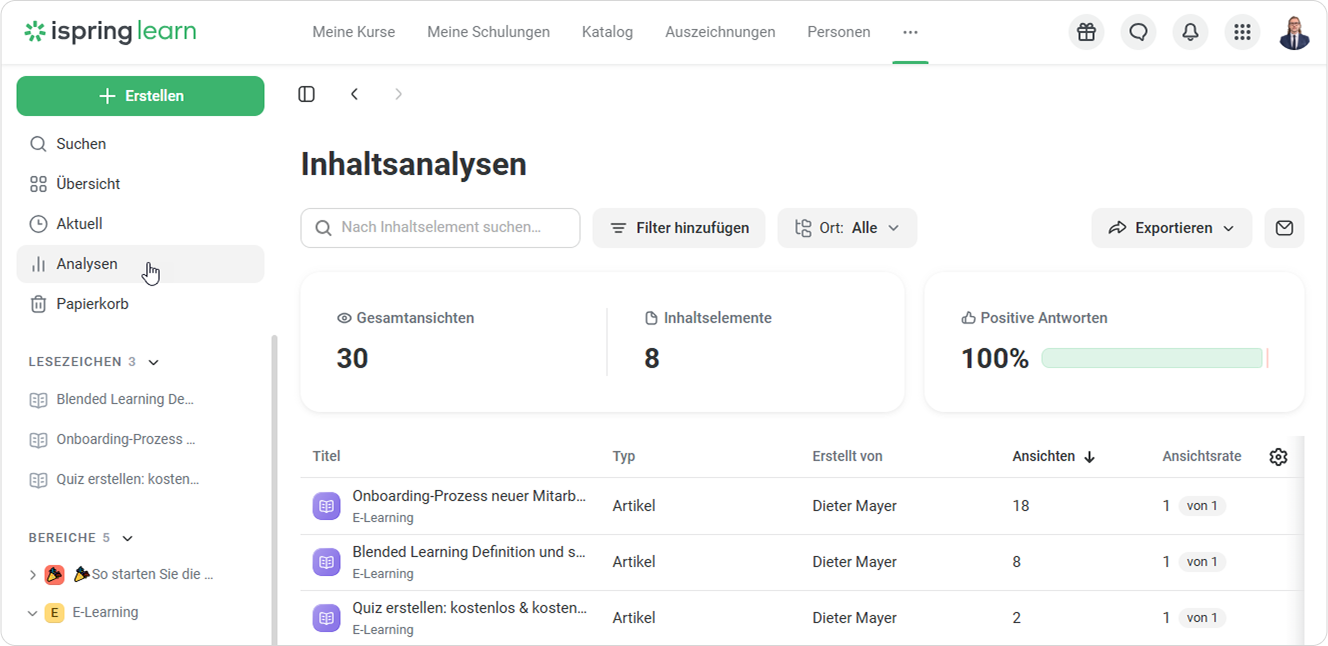This screenshot has height=646, width=1328.
Task: Open the gift icon in header
Action: click(x=1086, y=32)
